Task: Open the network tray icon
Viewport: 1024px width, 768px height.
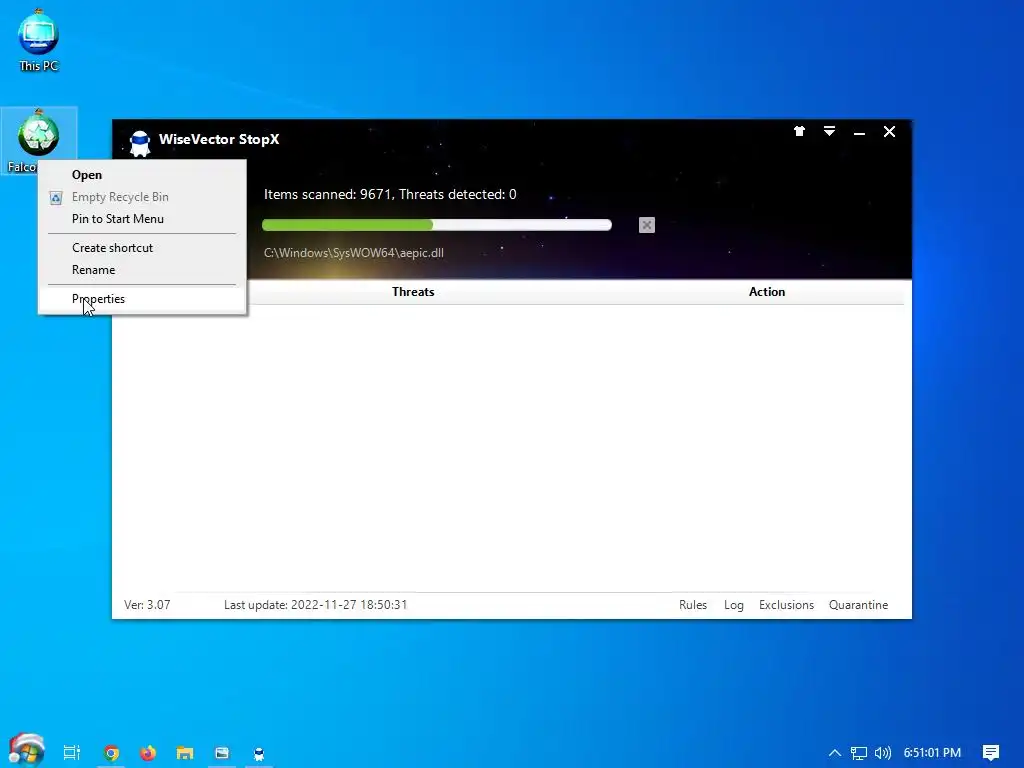Action: click(x=859, y=753)
